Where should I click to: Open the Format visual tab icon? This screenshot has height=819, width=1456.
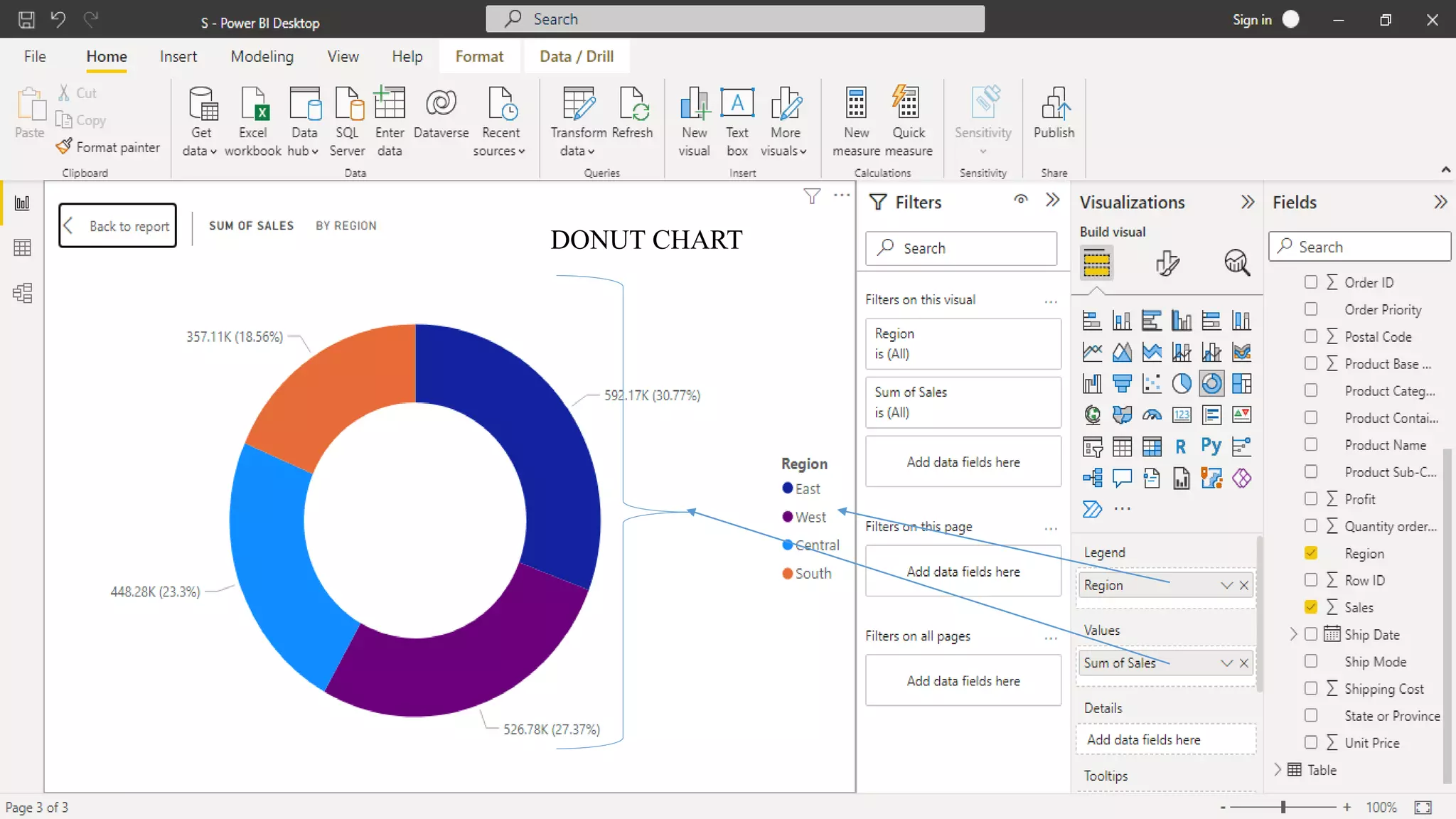point(1167,263)
